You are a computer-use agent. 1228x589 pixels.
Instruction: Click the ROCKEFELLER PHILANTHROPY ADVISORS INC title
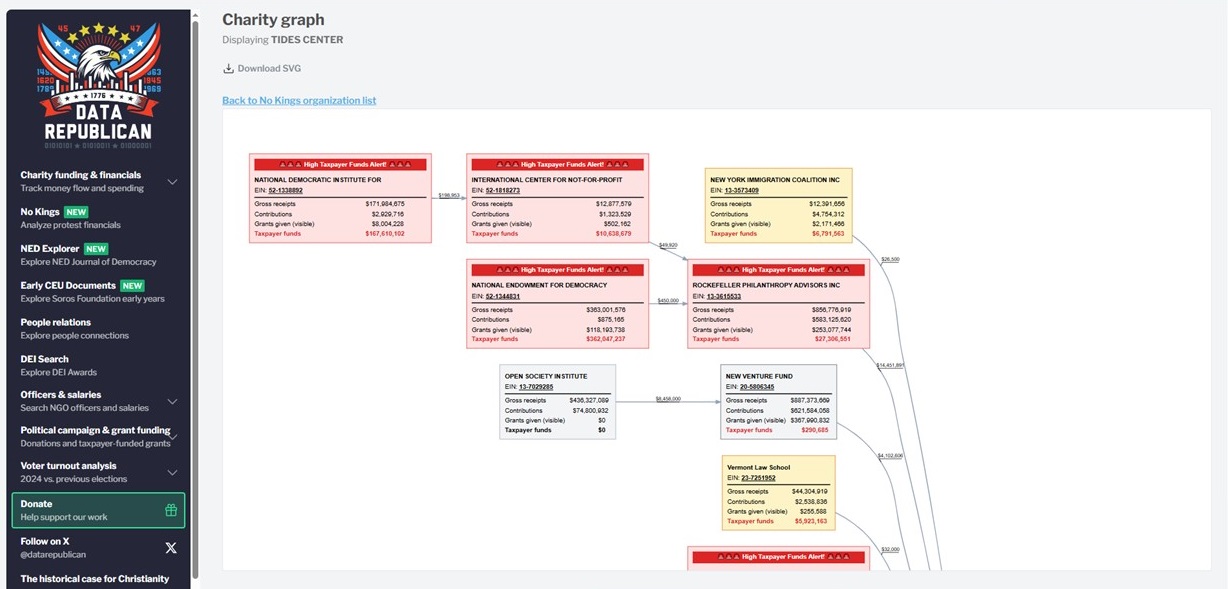(766, 285)
